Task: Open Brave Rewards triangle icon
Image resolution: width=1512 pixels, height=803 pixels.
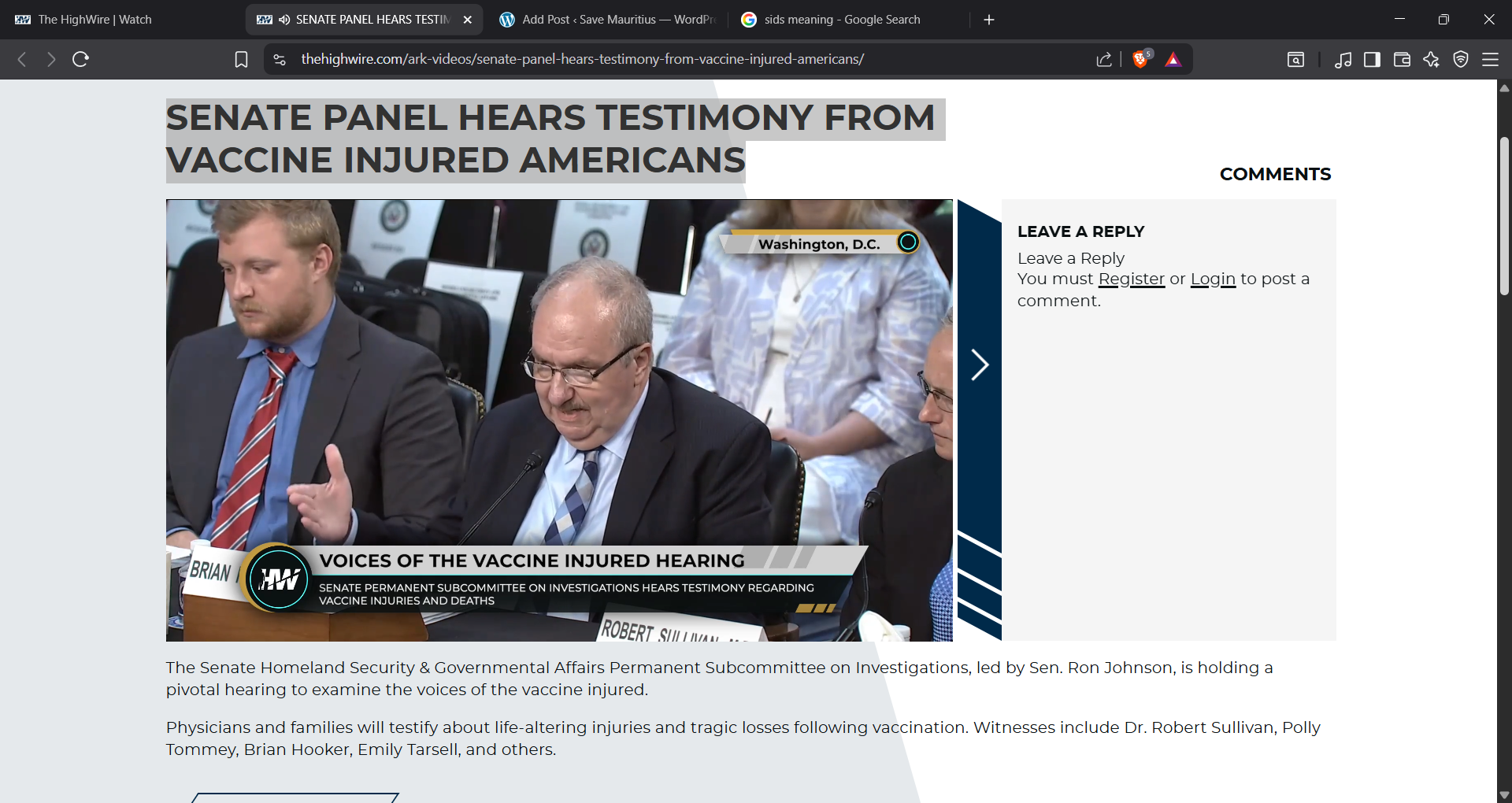Action: 1173,60
